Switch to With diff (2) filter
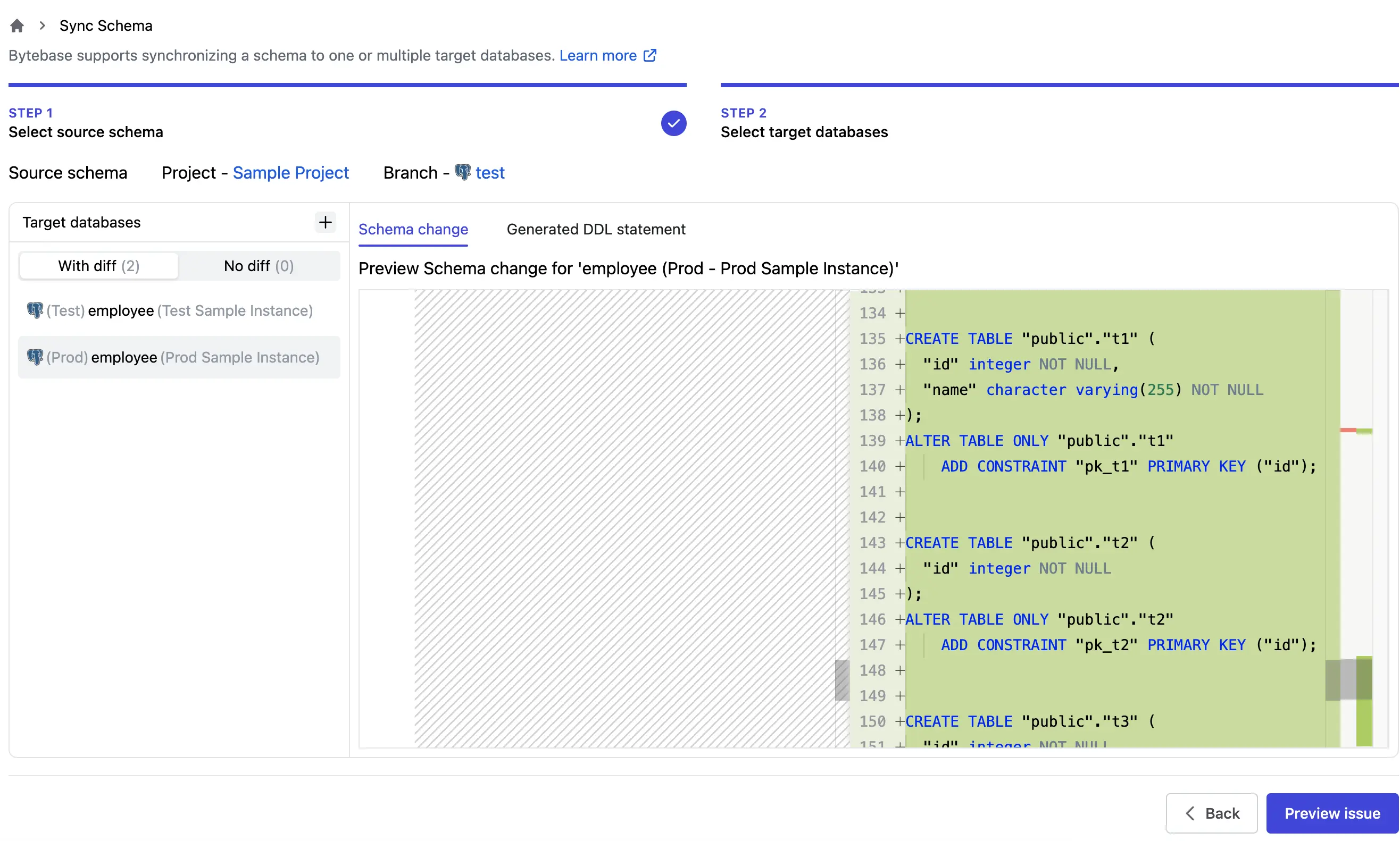 (x=98, y=266)
